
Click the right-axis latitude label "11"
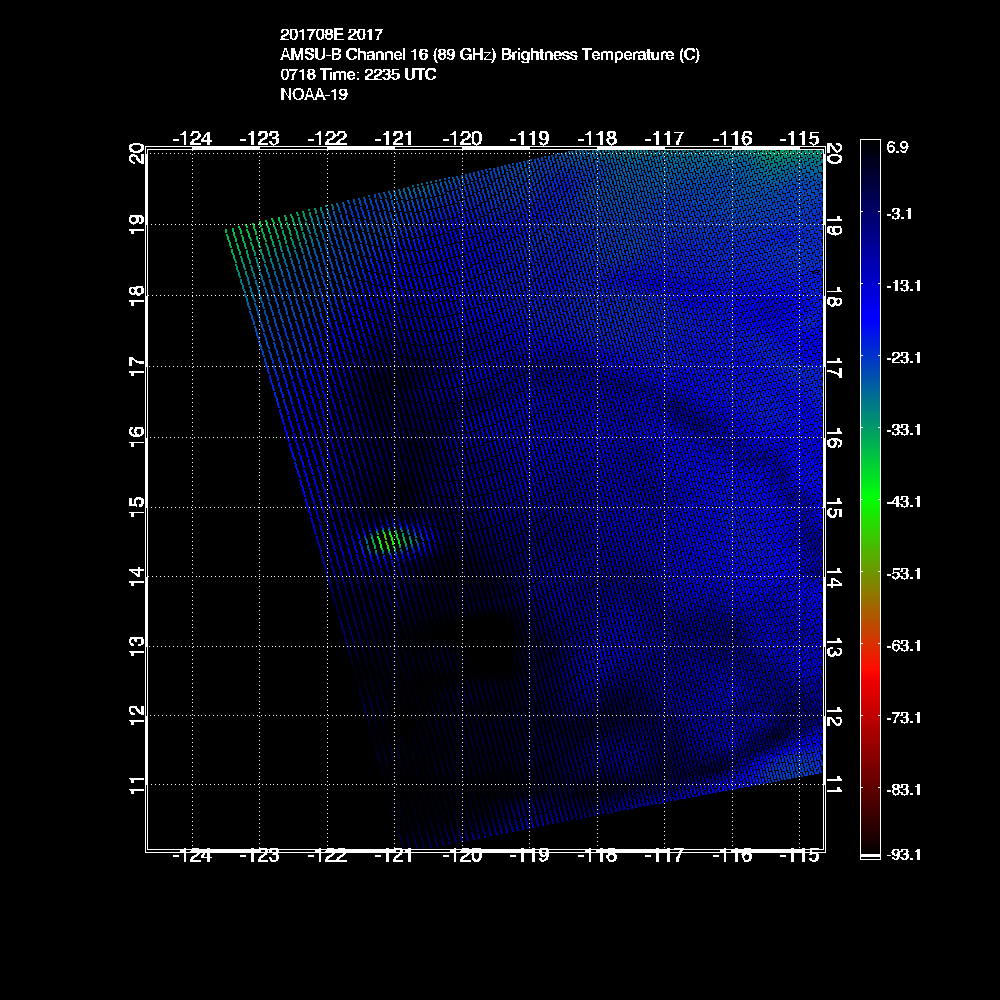834,784
